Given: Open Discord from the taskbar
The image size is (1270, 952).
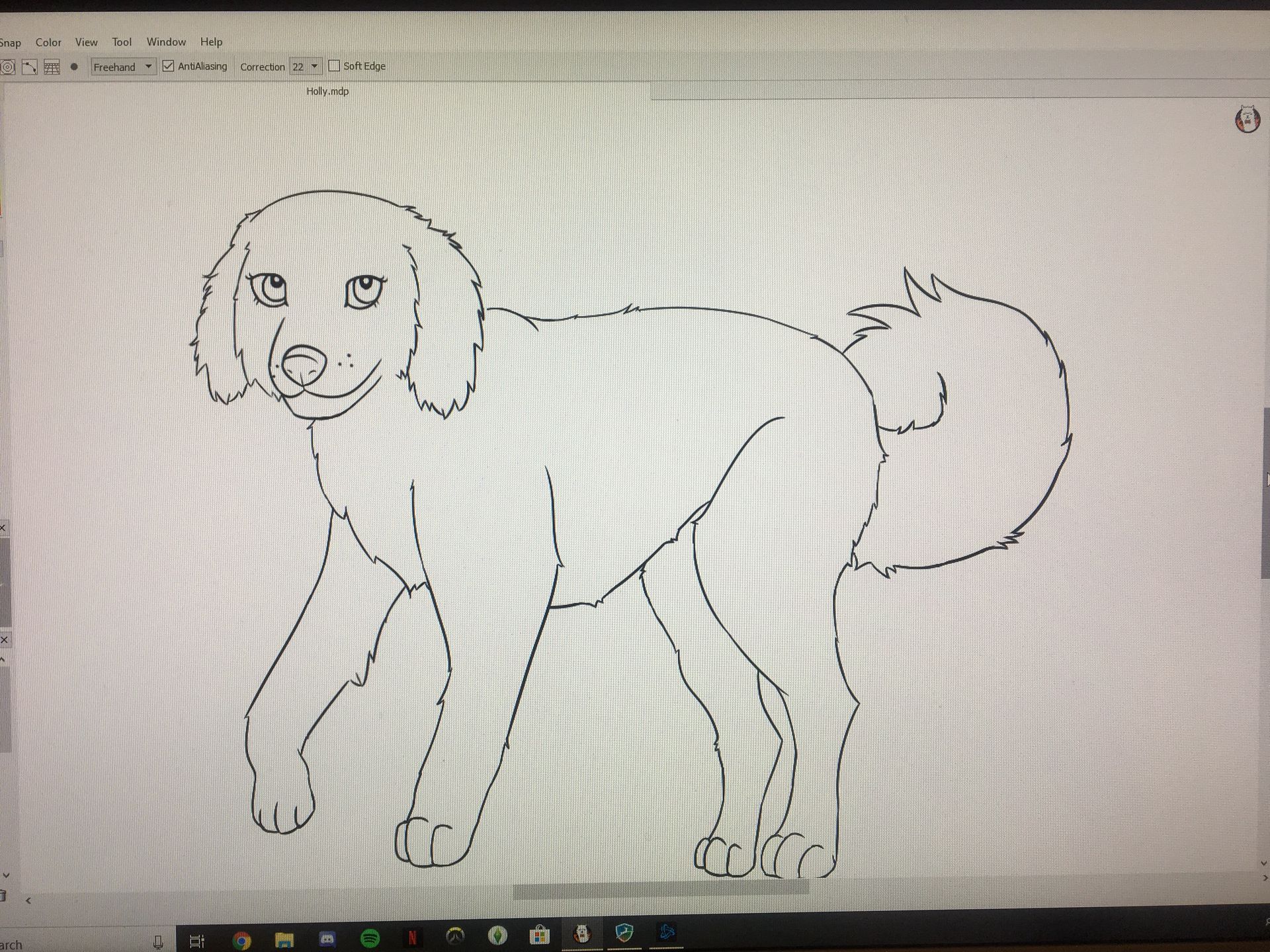Looking at the screenshot, I should coord(327,939).
